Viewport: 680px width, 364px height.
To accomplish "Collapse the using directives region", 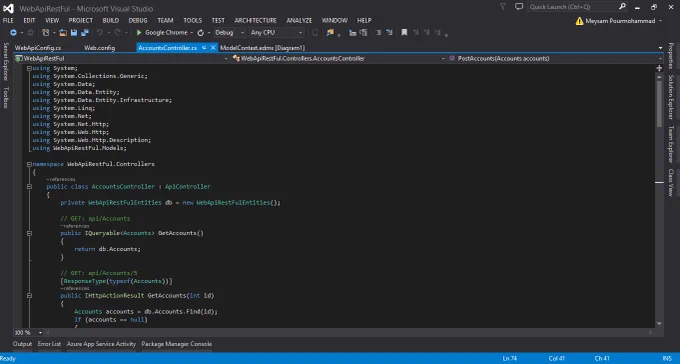I will click(x=29, y=68).
